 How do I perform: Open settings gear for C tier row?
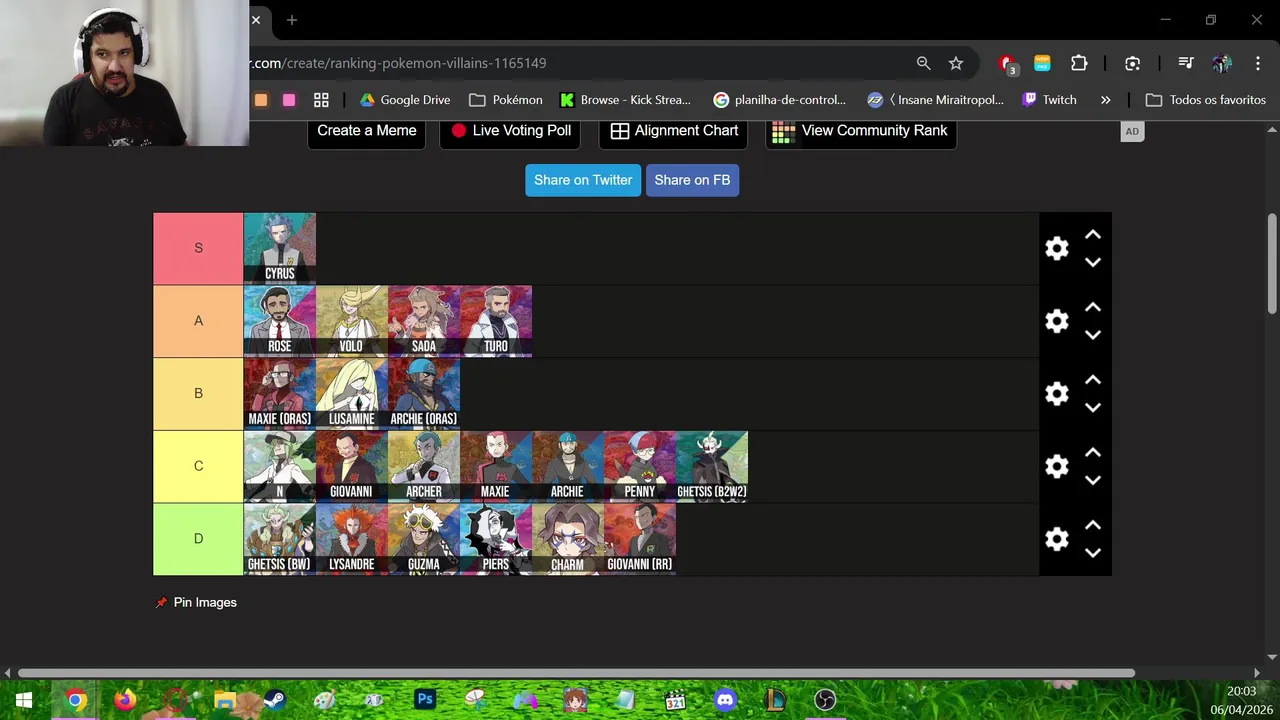[1057, 467]
